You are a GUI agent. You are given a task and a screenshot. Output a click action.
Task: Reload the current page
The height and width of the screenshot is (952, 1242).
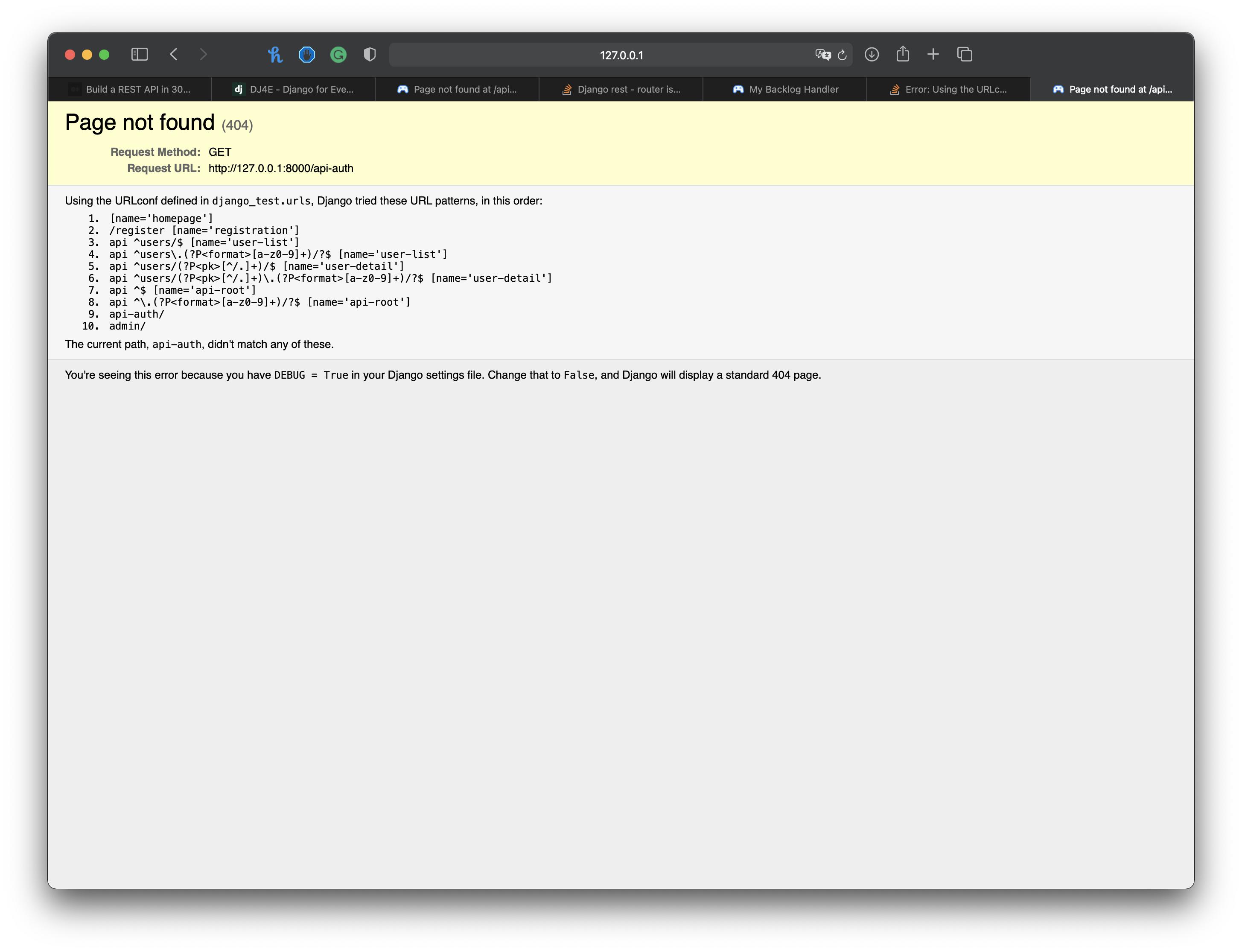point(842,55)
